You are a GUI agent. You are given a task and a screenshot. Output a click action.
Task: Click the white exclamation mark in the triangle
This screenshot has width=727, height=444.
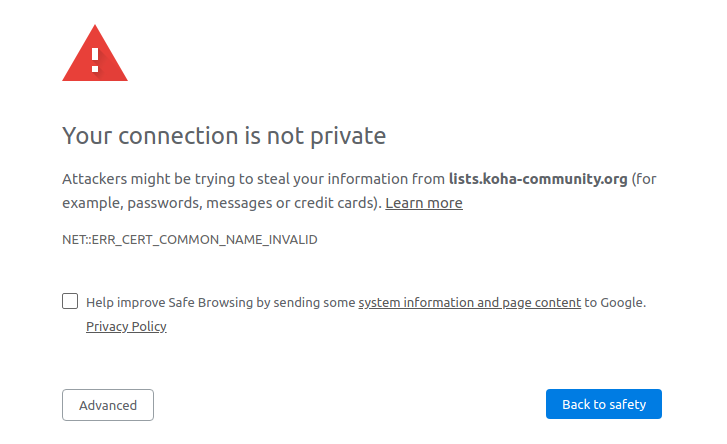point(95,59)
